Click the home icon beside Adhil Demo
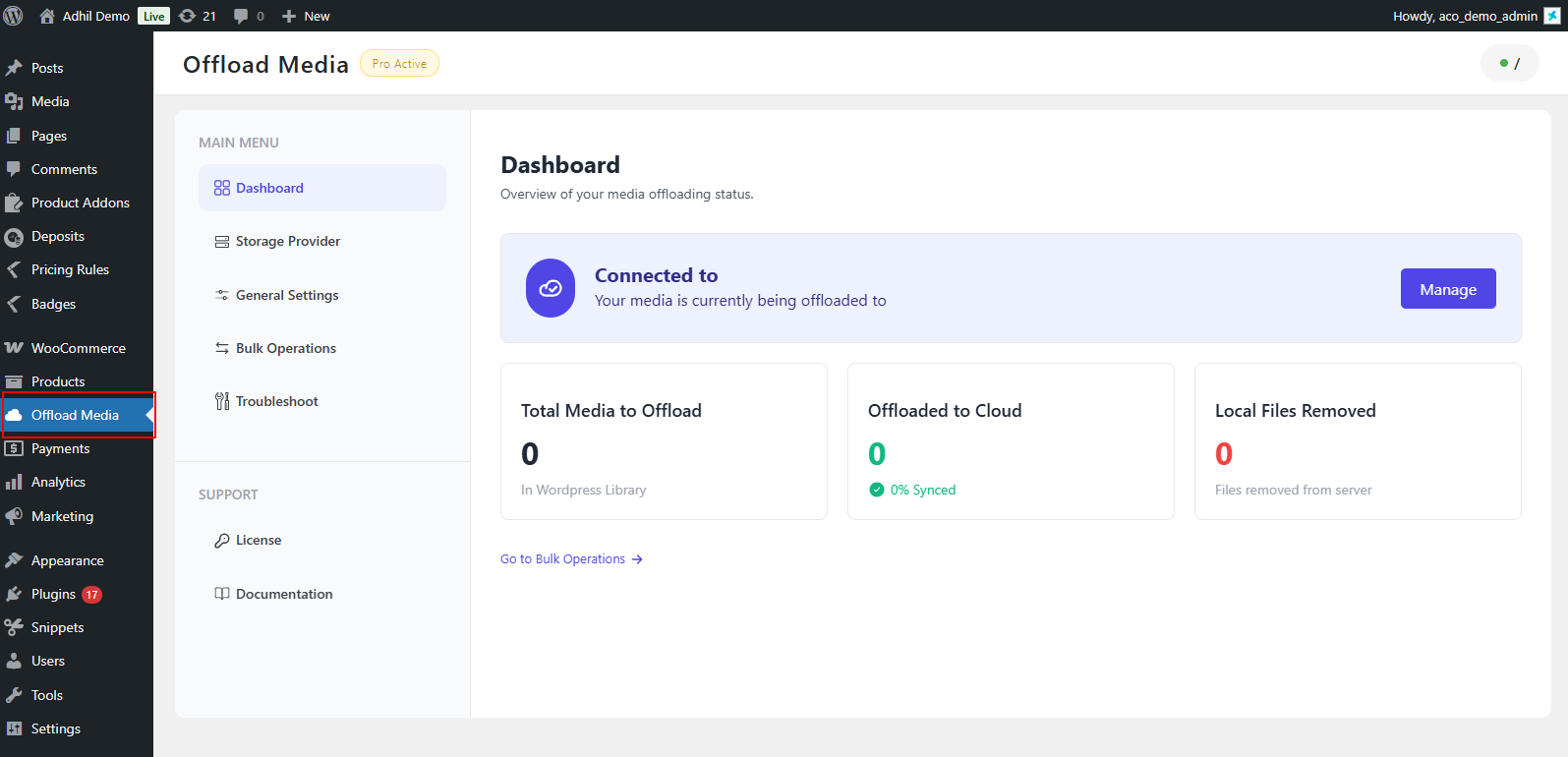 tap(47, 16)
